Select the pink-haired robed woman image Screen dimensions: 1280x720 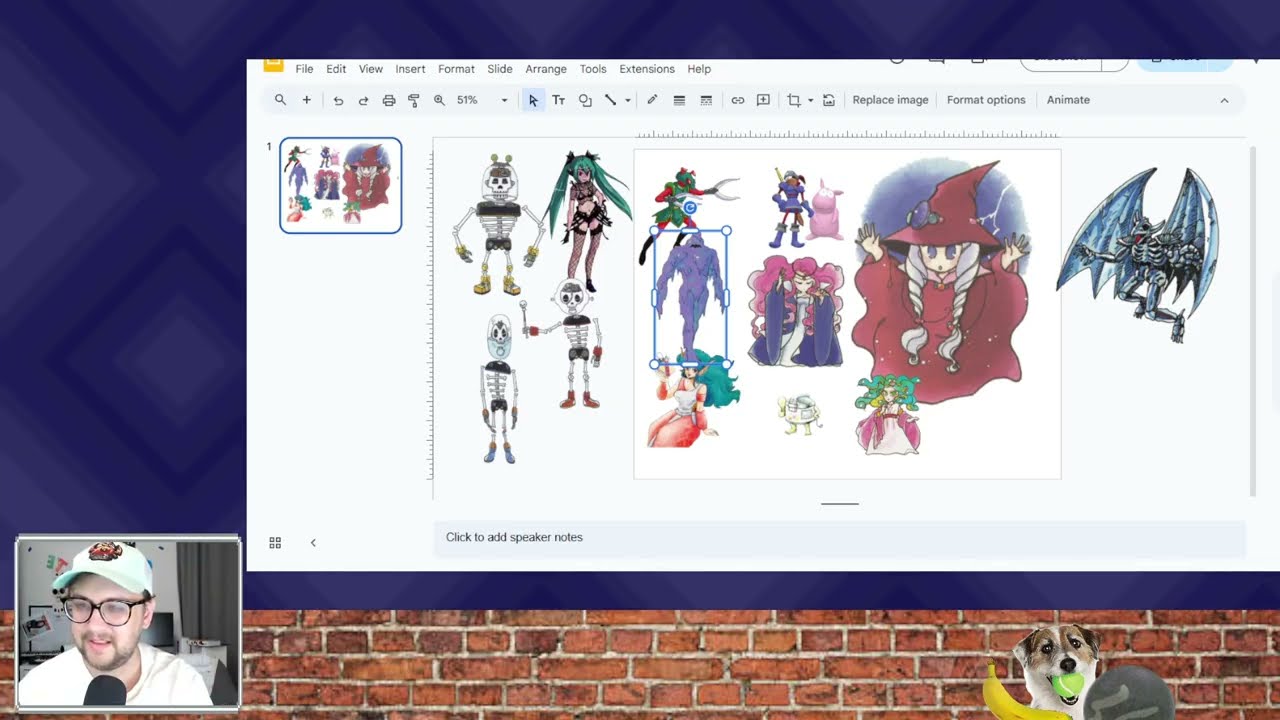coord(796,311)
